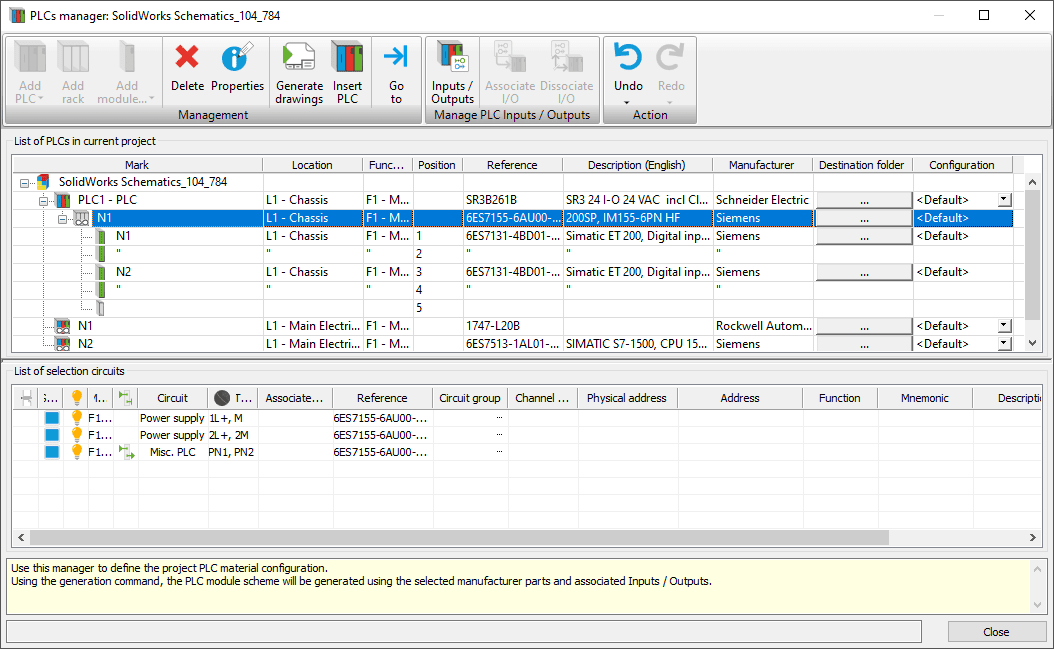Click module icon at position 1
Screen dimensions: 1054x649
102,236
